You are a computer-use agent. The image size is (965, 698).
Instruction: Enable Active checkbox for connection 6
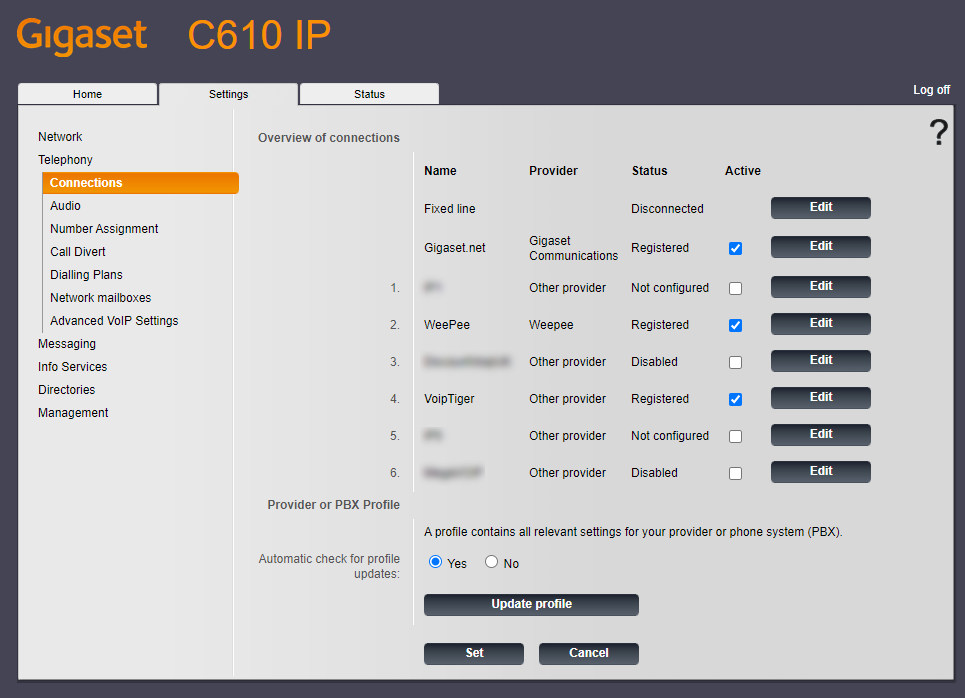tap(735, 473)
